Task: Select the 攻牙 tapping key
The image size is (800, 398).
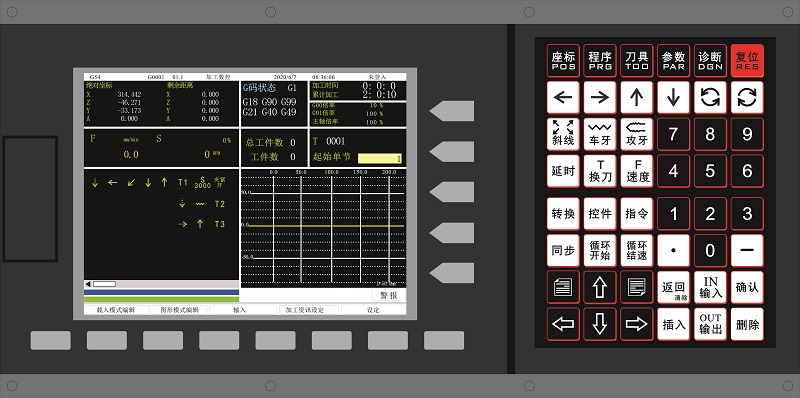Action: click(x=636, y=134)
